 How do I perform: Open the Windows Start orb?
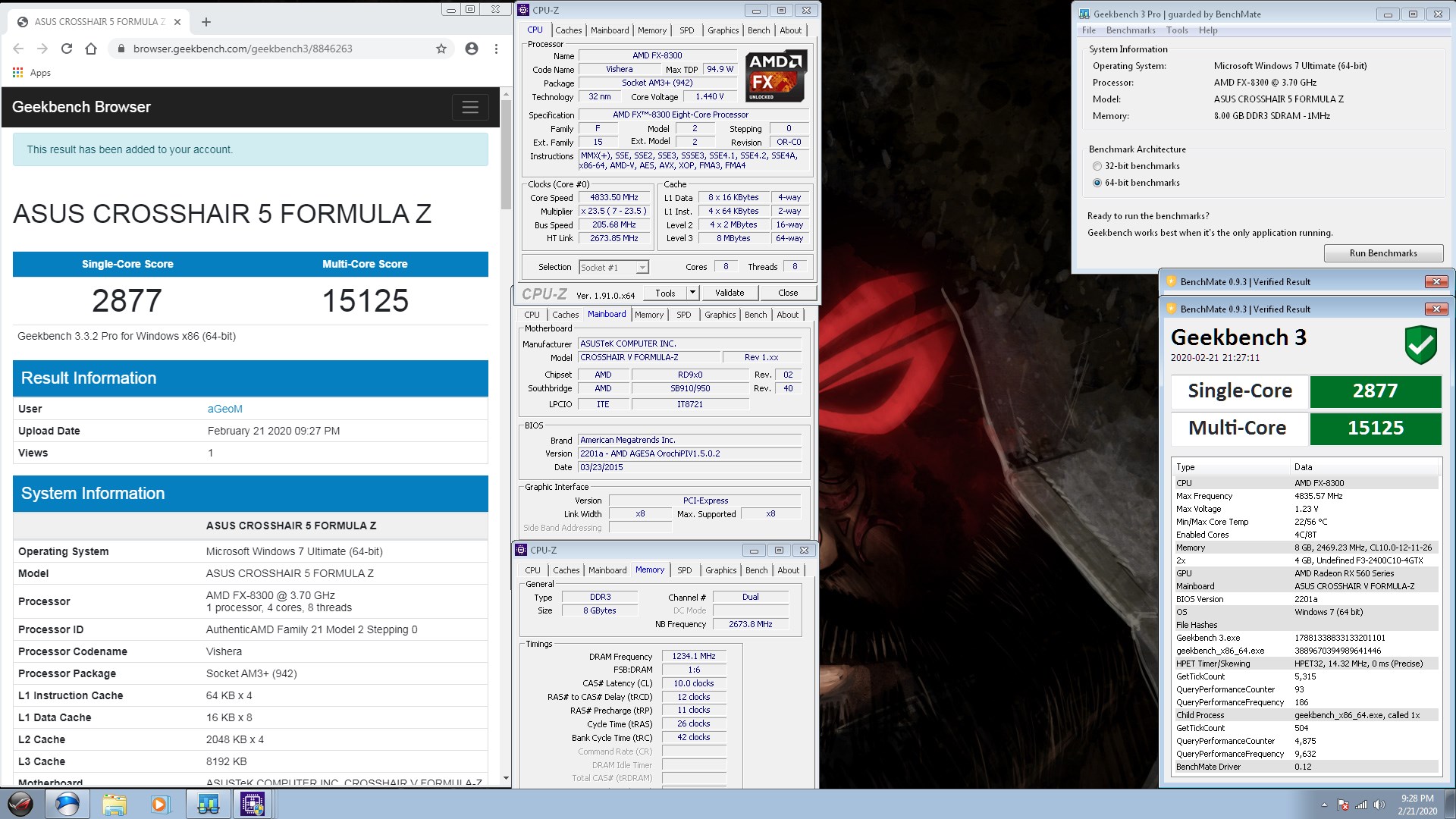(20, 804)
